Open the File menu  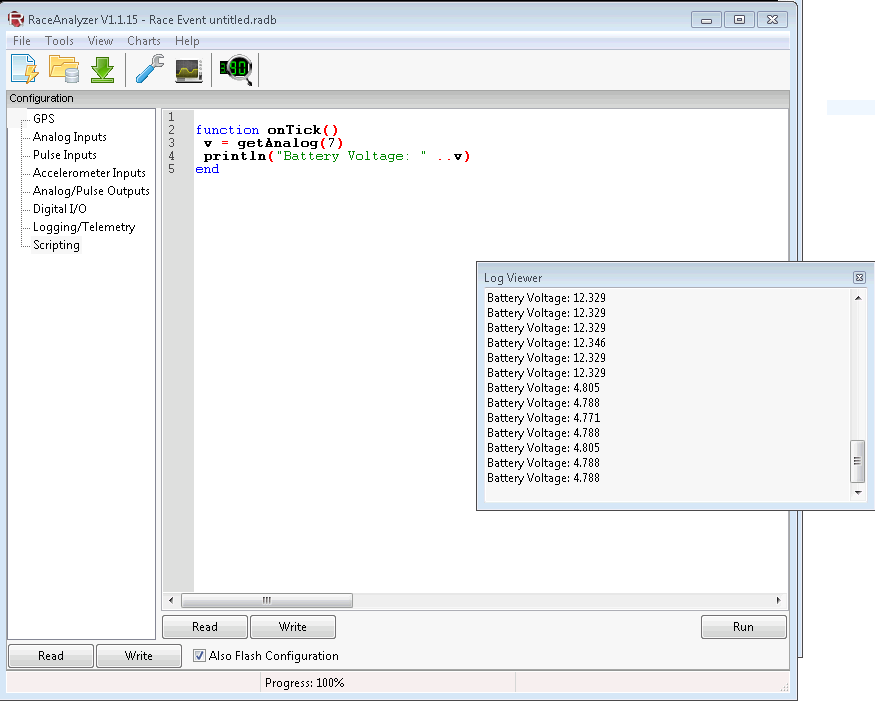pos(22,41)
